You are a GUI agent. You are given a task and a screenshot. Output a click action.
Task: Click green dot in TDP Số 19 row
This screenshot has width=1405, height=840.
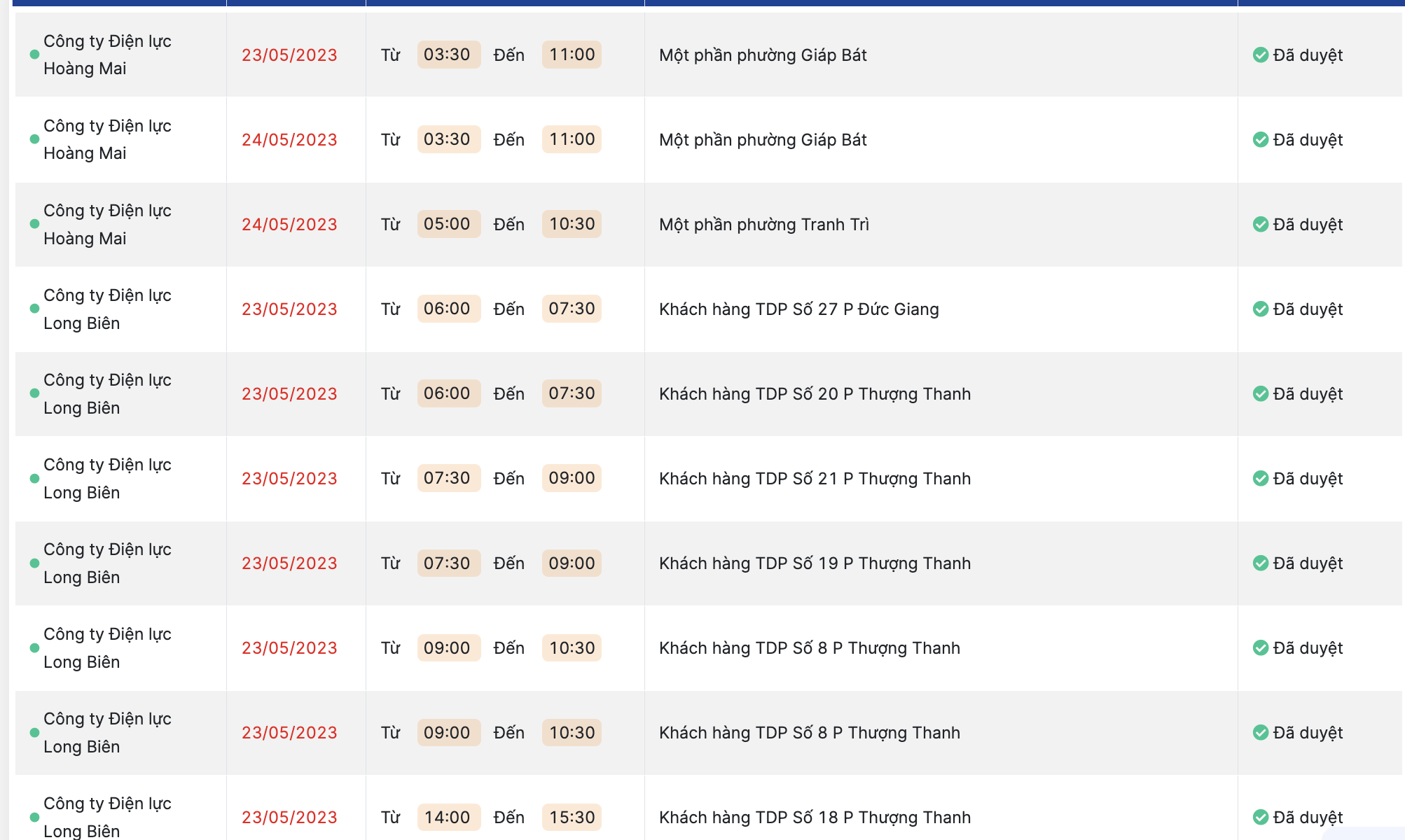click(34, 563)
